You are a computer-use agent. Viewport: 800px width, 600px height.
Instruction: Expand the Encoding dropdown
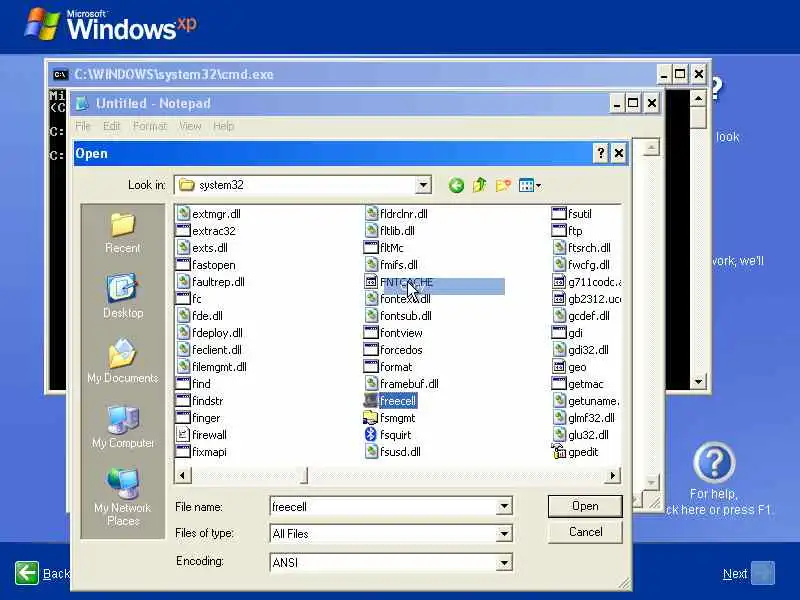(x=504, y=562)
